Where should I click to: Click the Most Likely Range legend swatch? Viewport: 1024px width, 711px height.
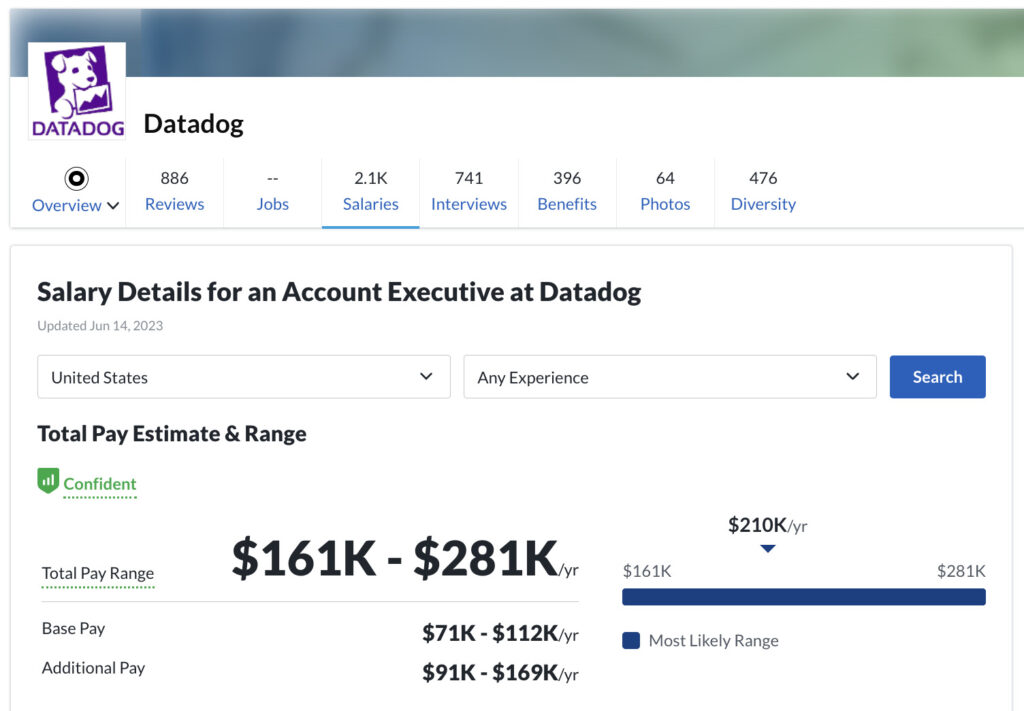click(x=631, y=640)
